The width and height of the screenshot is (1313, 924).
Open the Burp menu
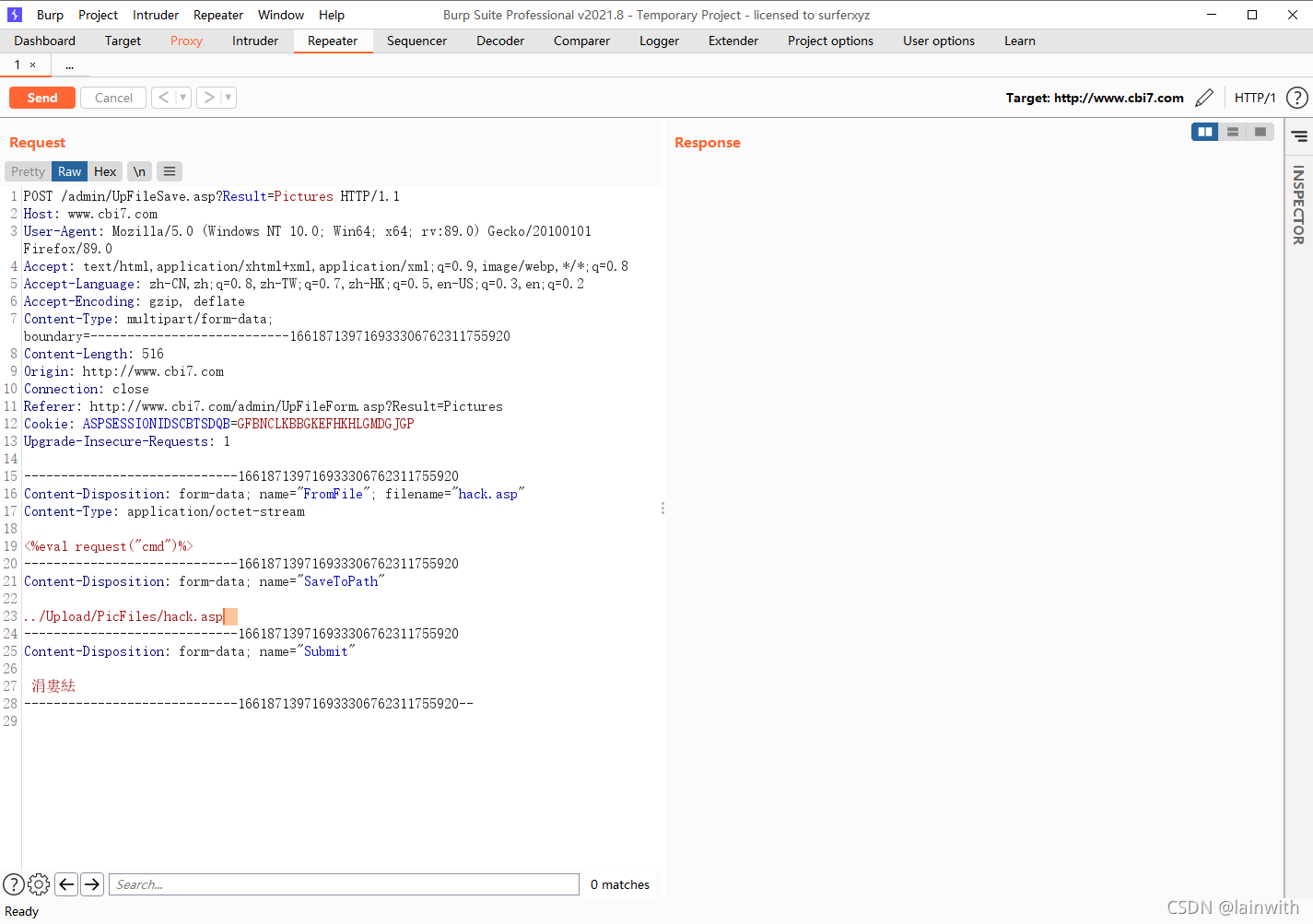(50, 15)
